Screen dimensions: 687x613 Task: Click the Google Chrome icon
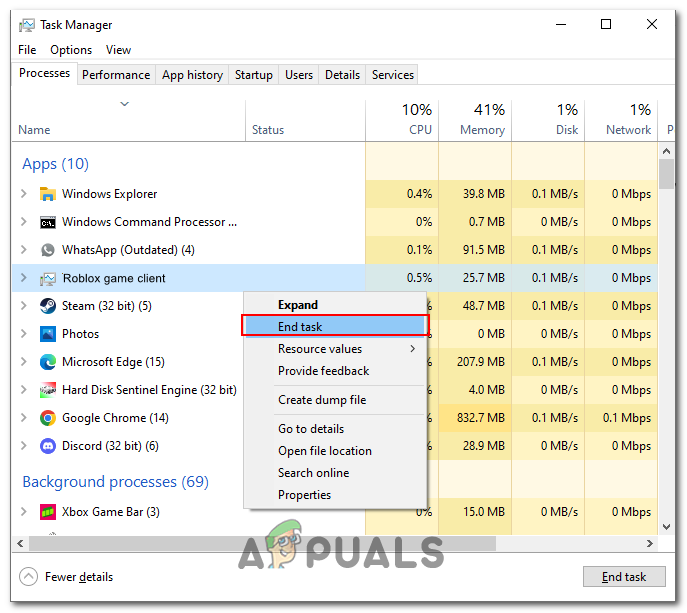[x=47, y=418]
